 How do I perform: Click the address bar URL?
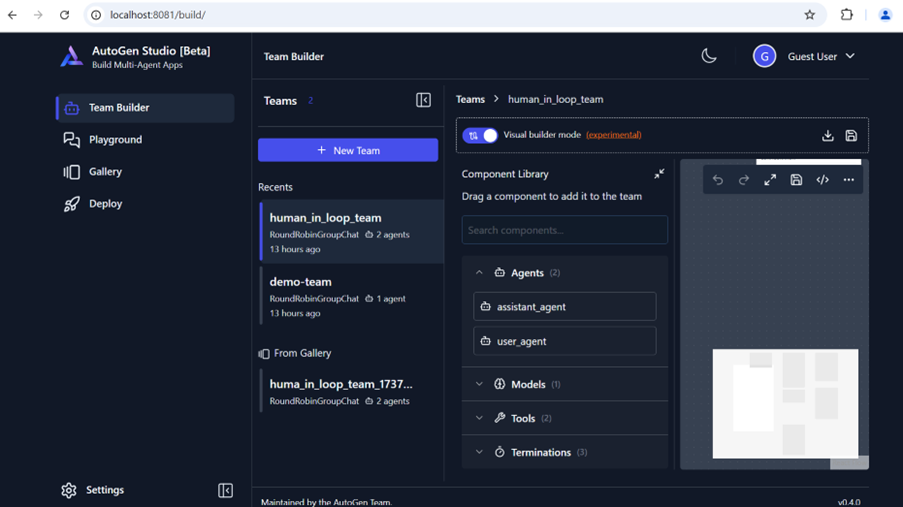158,15
